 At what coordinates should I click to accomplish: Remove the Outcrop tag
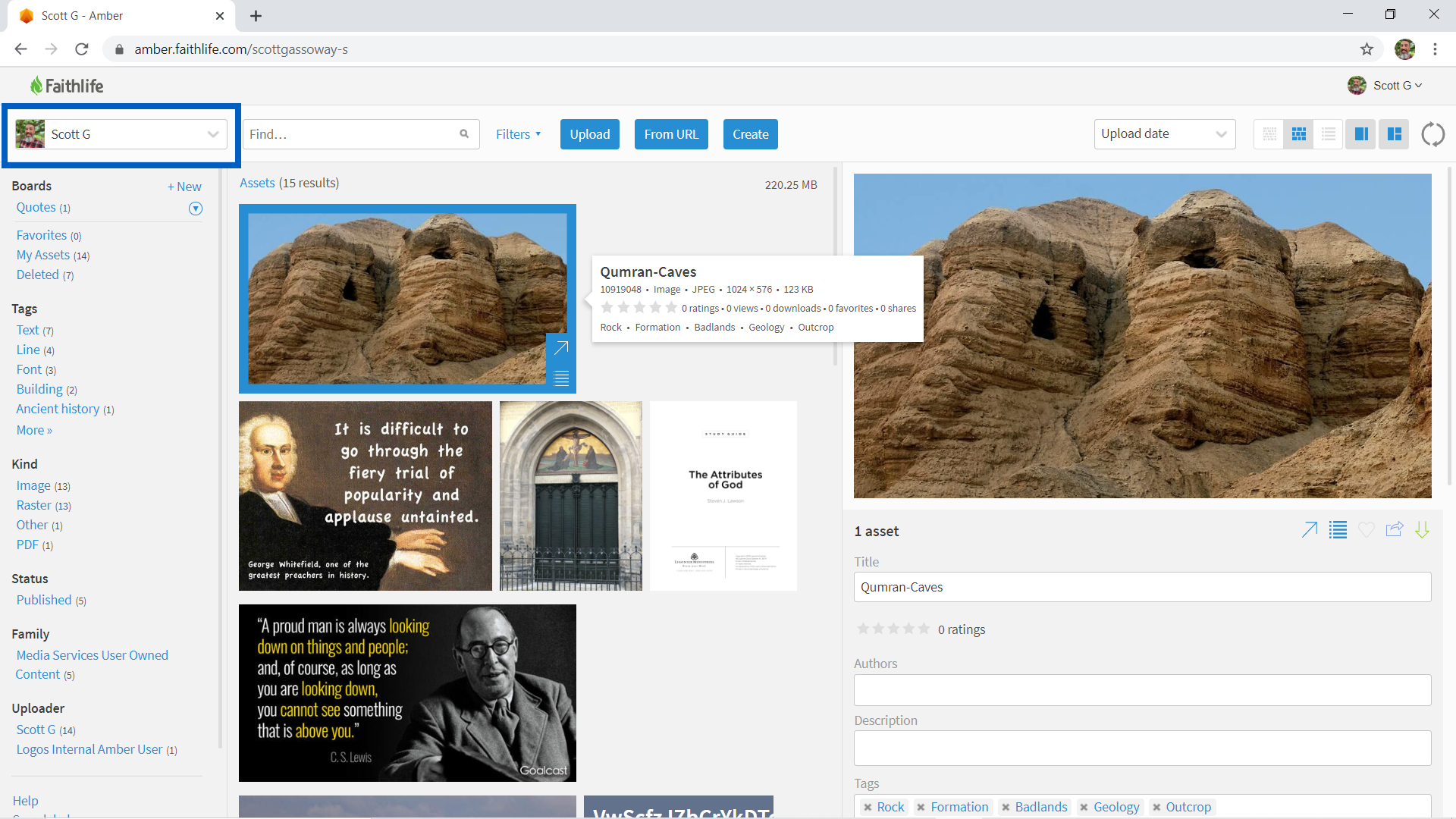click(1156, 808)
